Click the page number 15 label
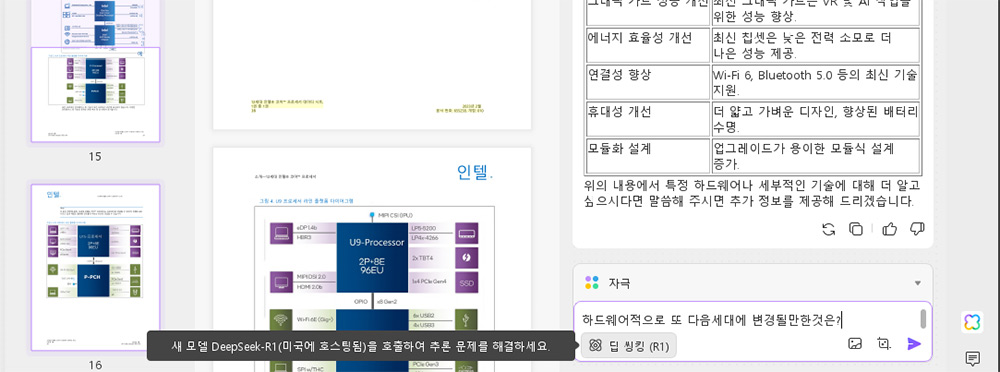This screenshot has width=1000, height=372. click(95, 156)
